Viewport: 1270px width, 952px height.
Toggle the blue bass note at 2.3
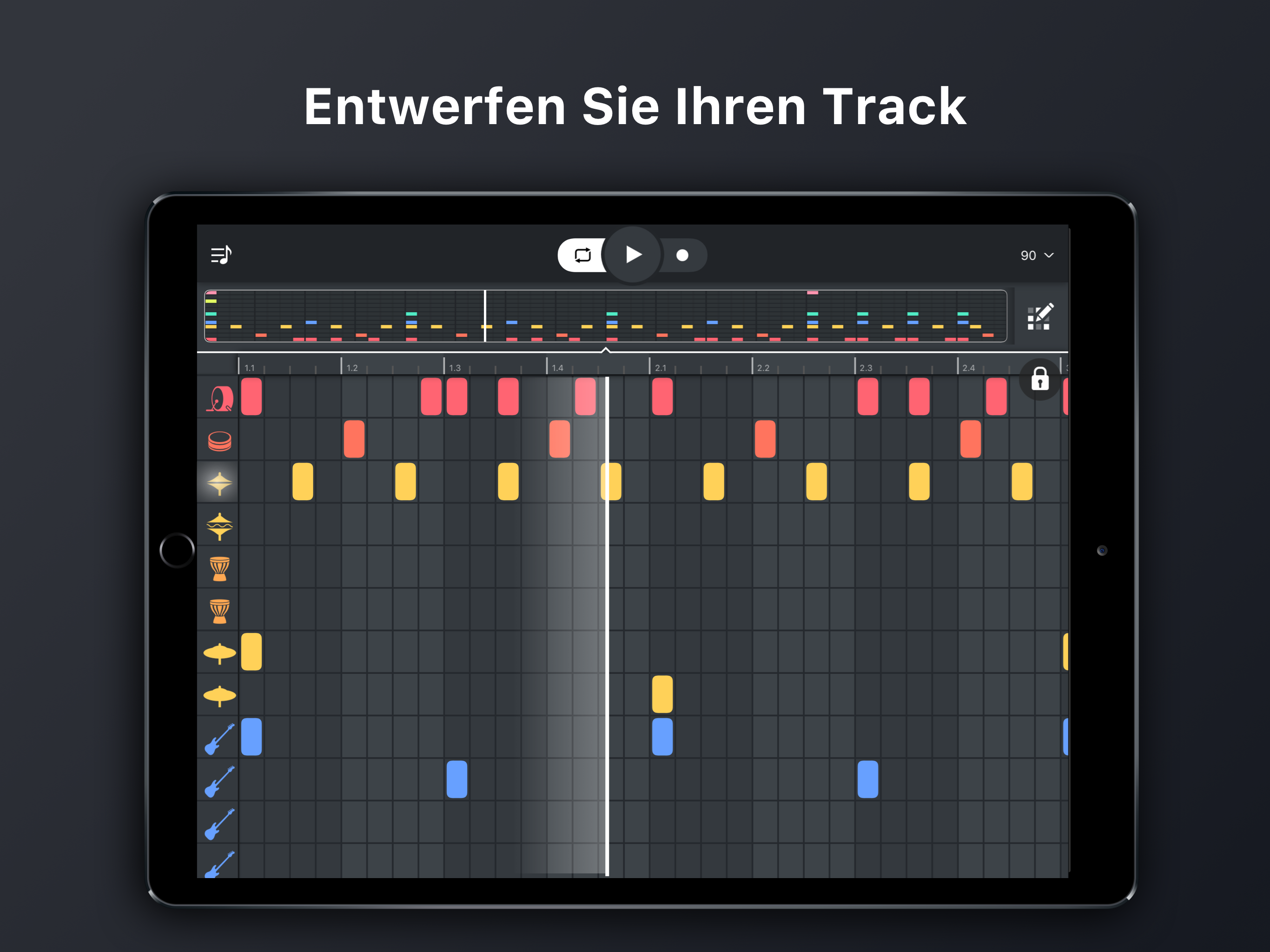(x=867, y=779)
